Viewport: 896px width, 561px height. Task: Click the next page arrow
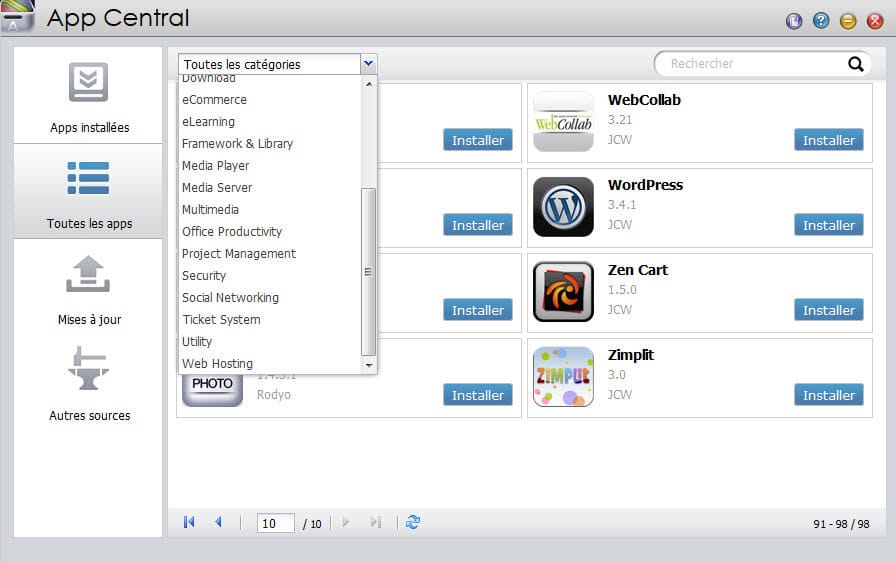[x=346, y=522]
